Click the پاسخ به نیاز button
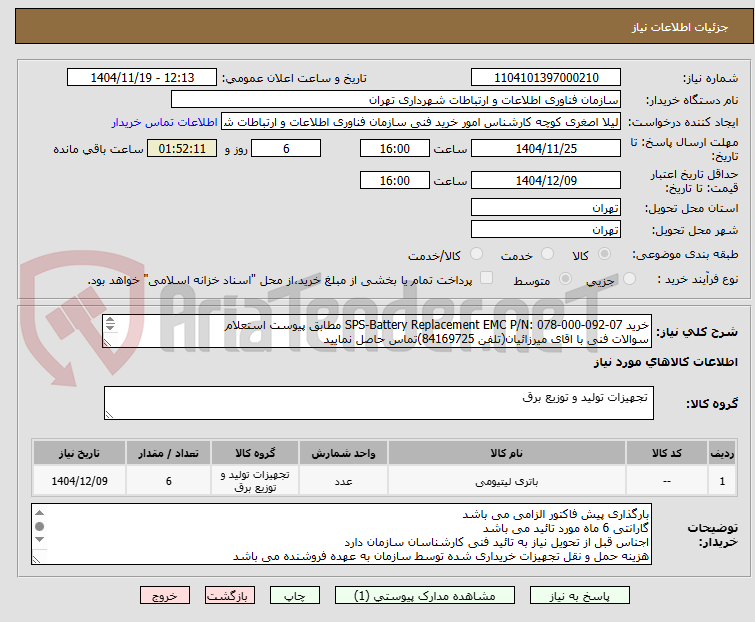Screen dimensions: 755x622 580,596
